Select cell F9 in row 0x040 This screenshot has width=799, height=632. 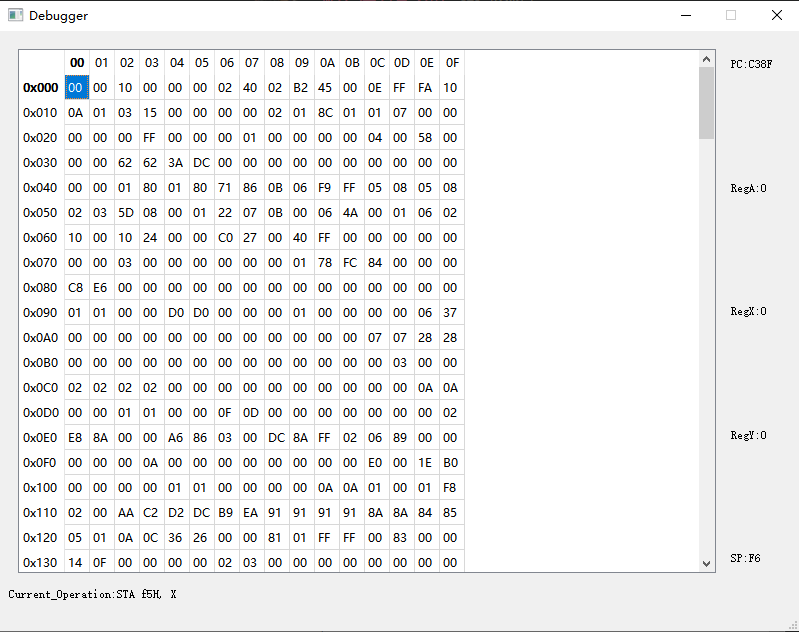(327, 188)
